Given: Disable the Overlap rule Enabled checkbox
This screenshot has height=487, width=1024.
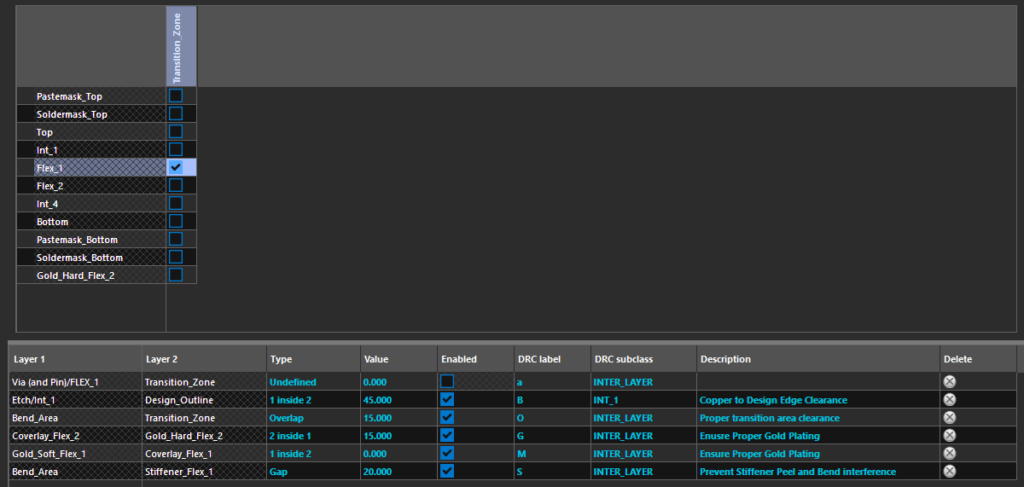Looking at the screenshot, I should click(x=447, y=417).
